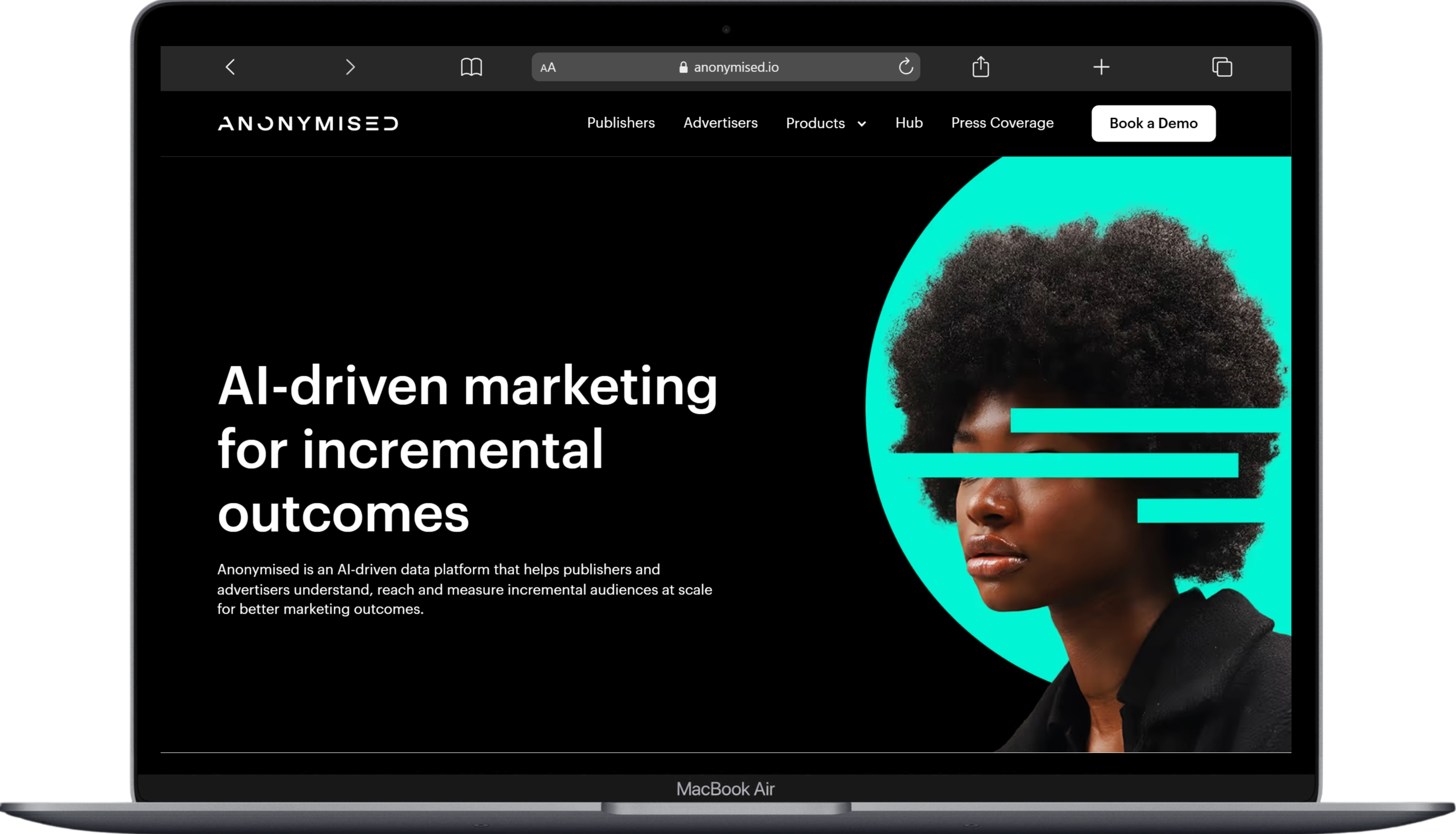Viewport: 1456px width, 834px height.
Task: Add a new tab with the plus icon
Action: point(1101,67)
